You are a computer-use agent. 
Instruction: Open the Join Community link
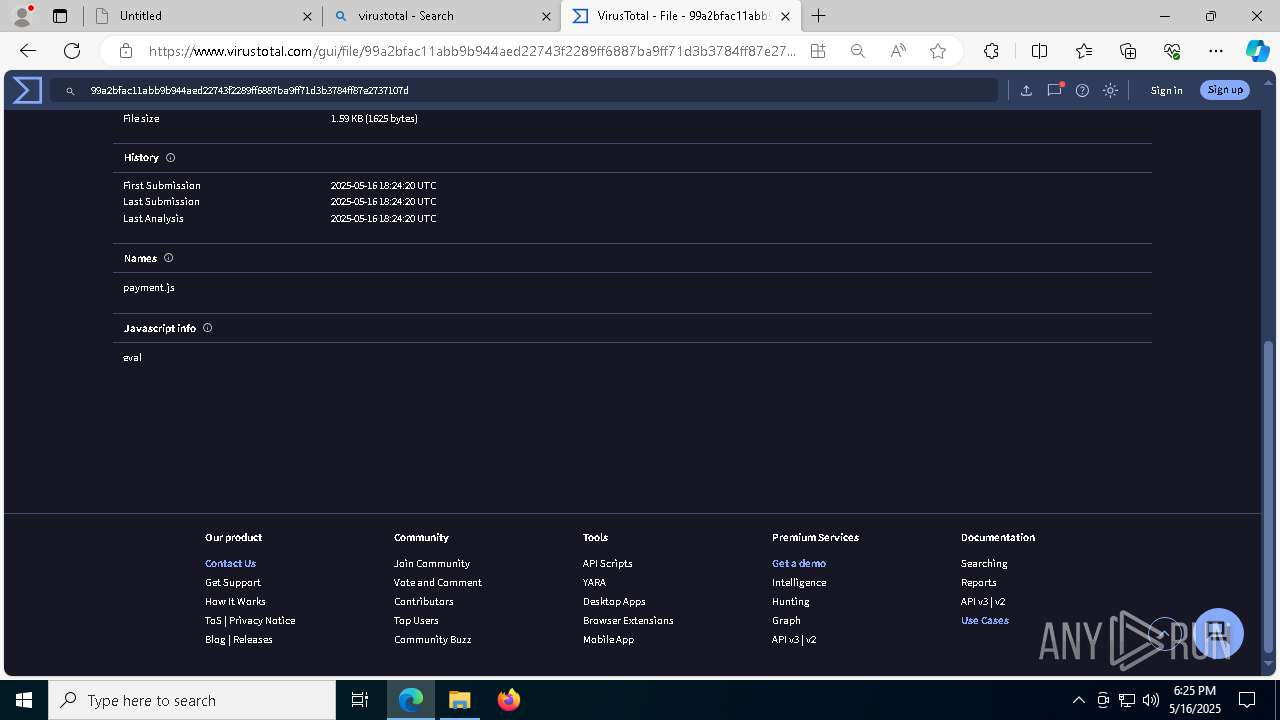point(432,563)
